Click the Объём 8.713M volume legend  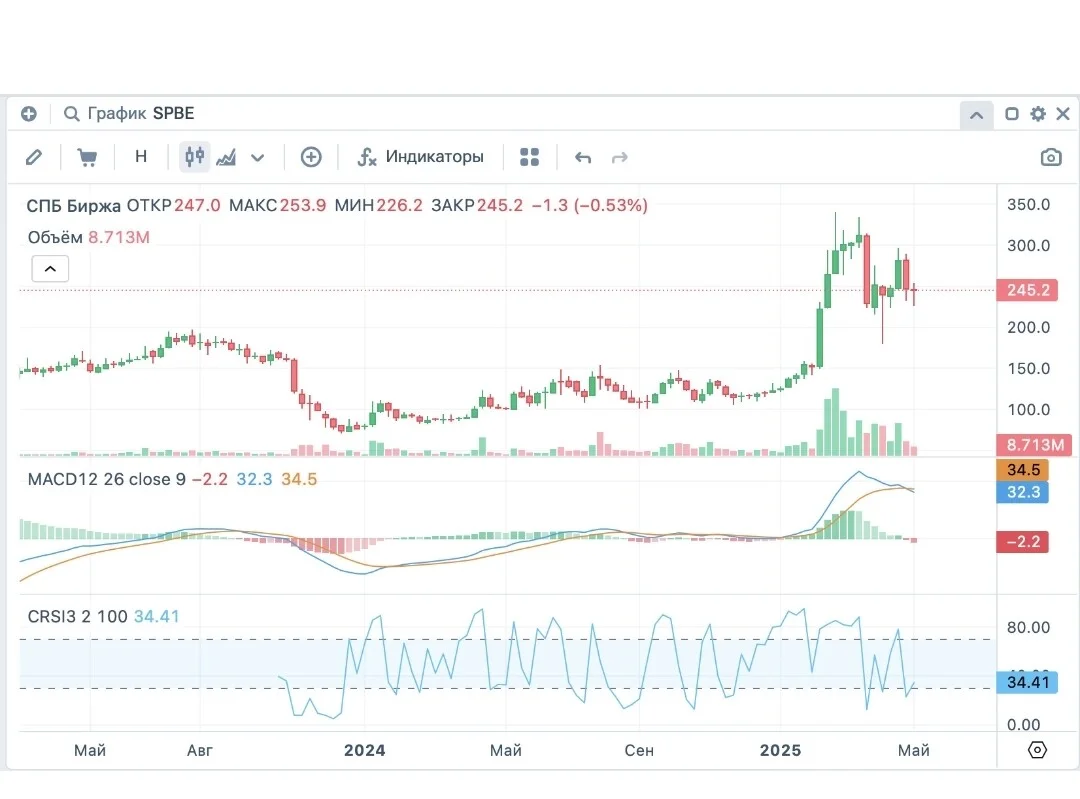pos(88,237)
